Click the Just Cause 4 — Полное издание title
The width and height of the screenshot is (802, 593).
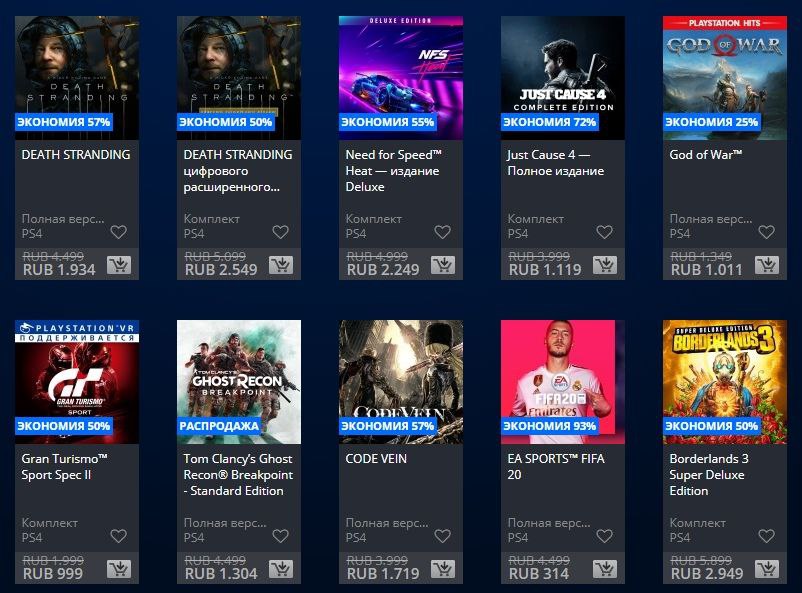pyautogui.click(x=555, y=163)
